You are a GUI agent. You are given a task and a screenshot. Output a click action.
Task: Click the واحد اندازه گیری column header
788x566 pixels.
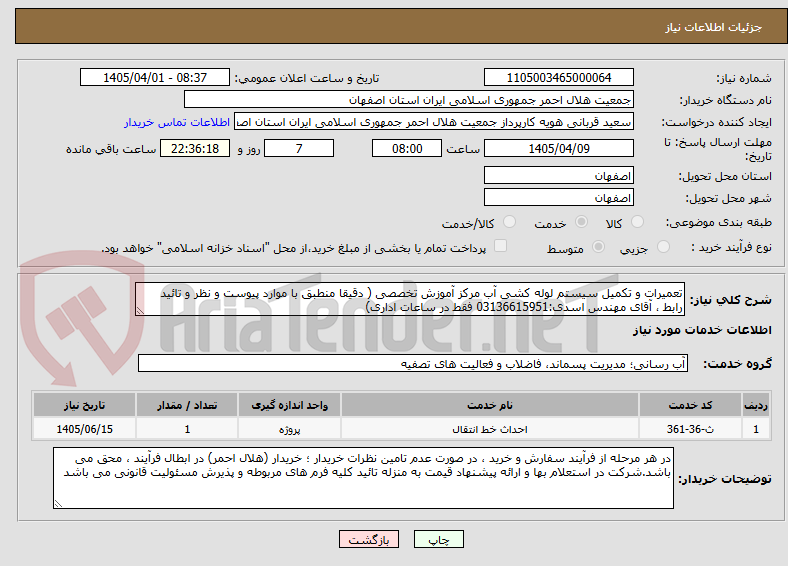pyautogui.click(x=289, y=405)
